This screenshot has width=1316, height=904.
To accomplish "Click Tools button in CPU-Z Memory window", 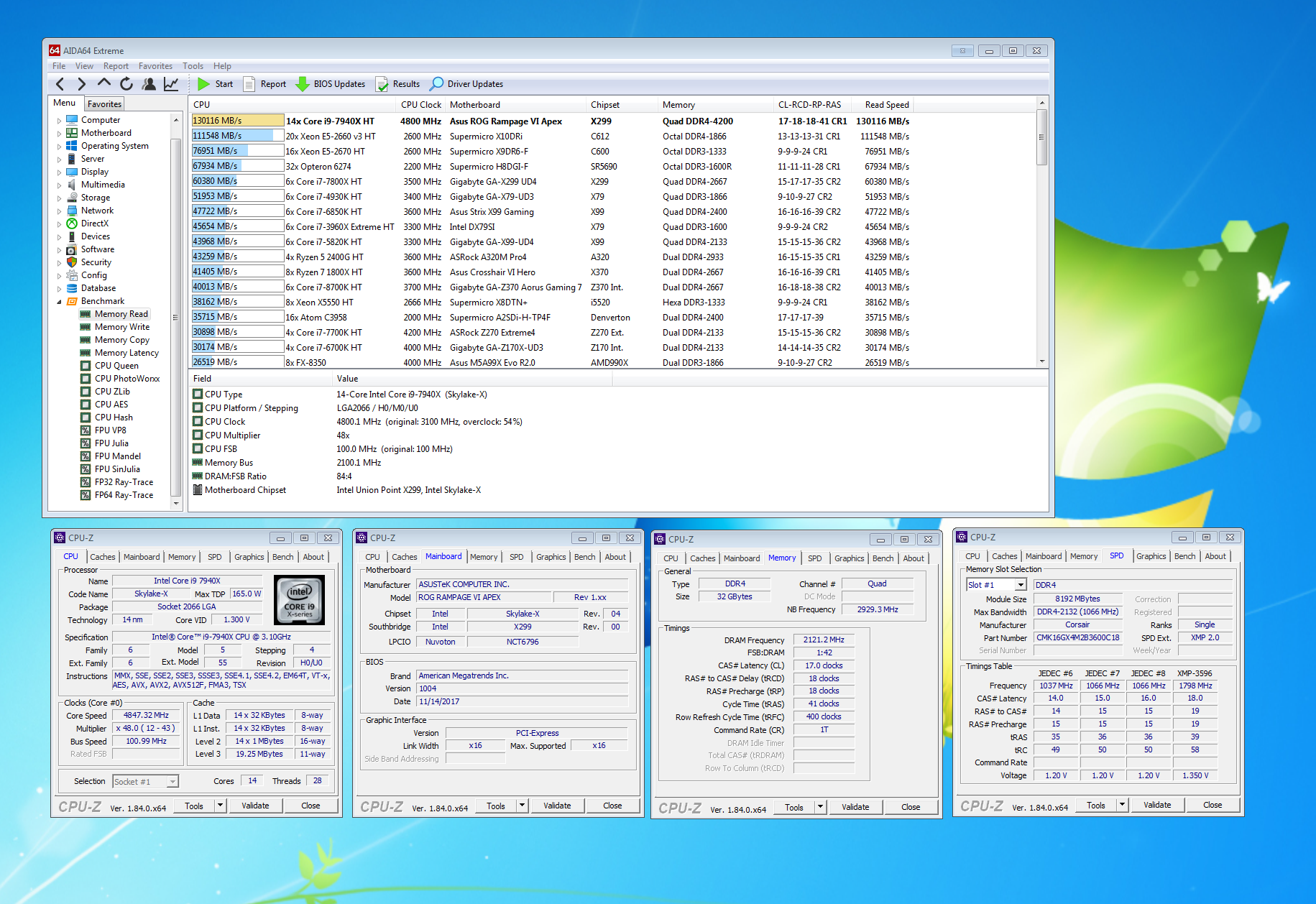I will click(x=794, y=807).
